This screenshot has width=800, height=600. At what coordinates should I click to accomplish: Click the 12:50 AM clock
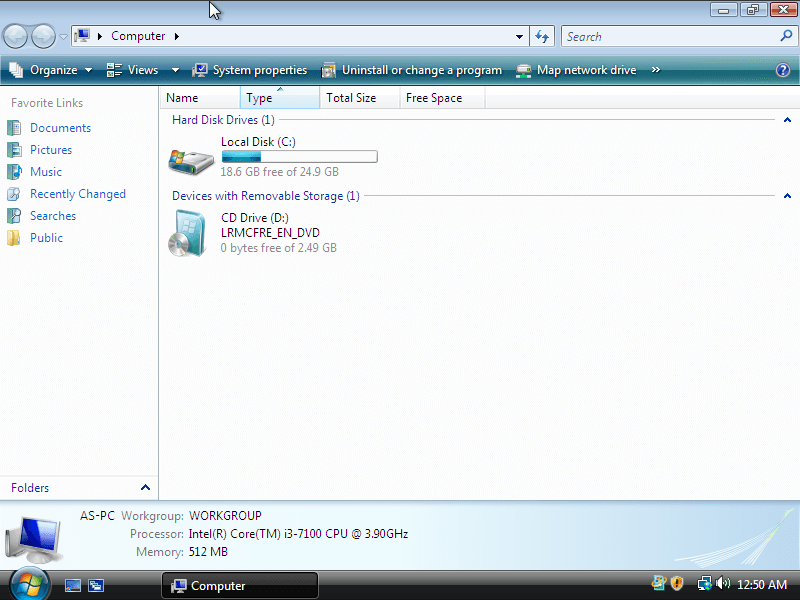[762, 585]
